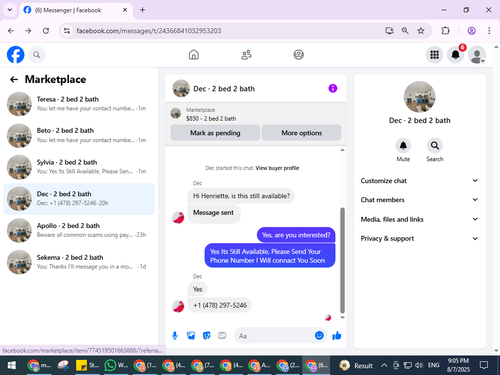Open the Facebook menu grid icon
The image size is (500, 375).
tap(434, 55)
